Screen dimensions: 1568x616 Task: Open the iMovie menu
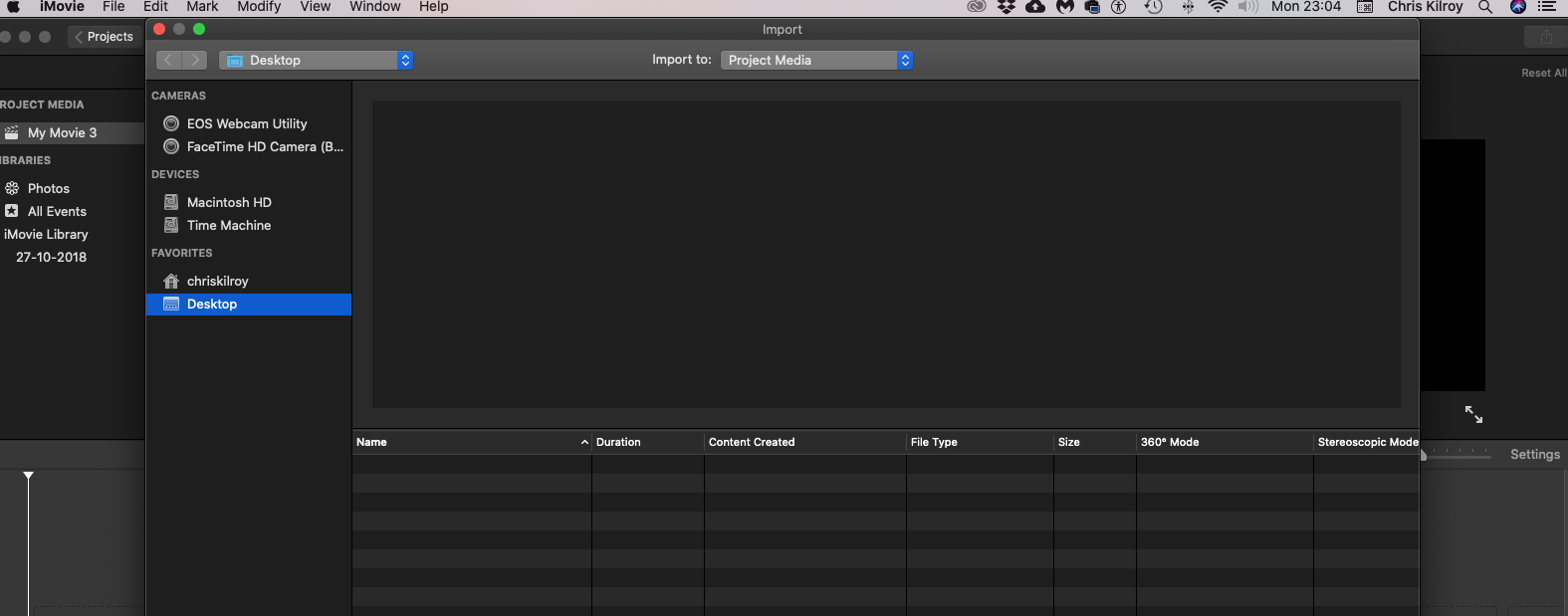62,7
